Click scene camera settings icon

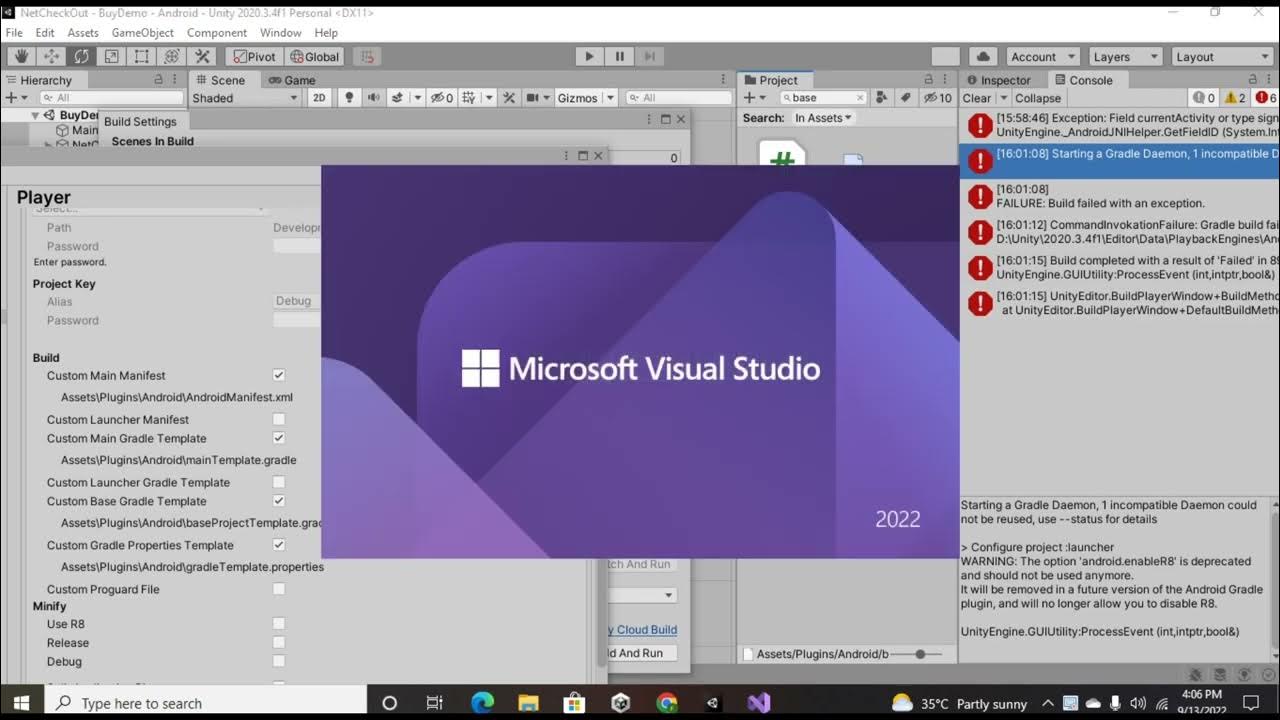click(x=533, y=98)
